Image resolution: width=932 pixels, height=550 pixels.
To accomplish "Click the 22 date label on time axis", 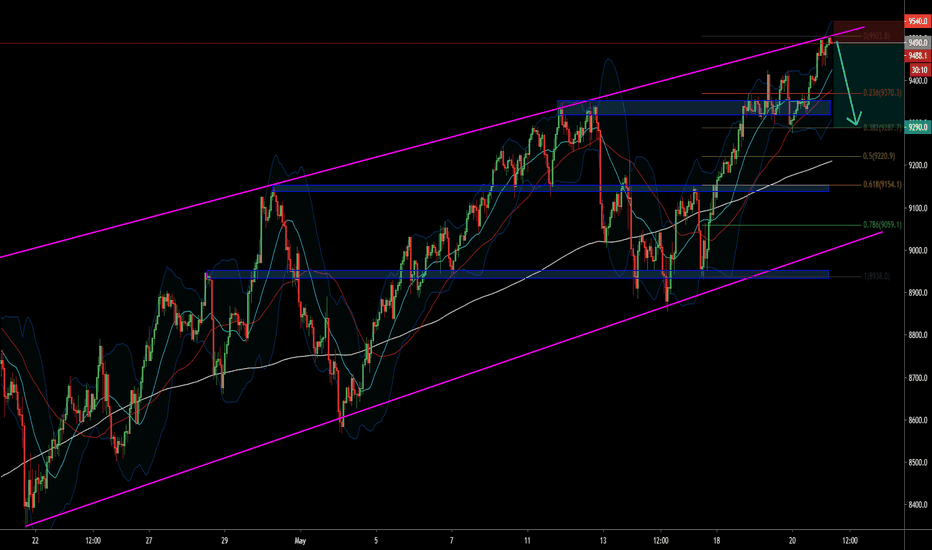I will pyautogui.click(x=35, y=540).
